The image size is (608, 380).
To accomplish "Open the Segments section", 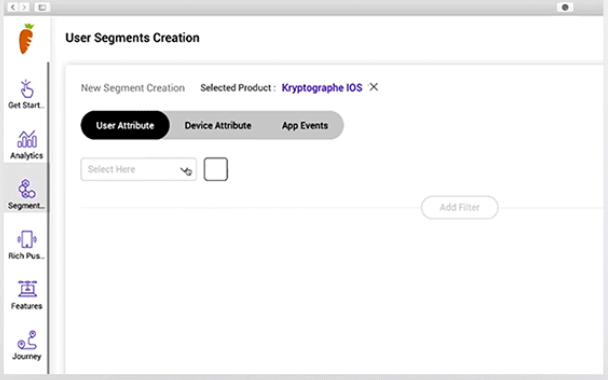I will click(x=26, y=195).
